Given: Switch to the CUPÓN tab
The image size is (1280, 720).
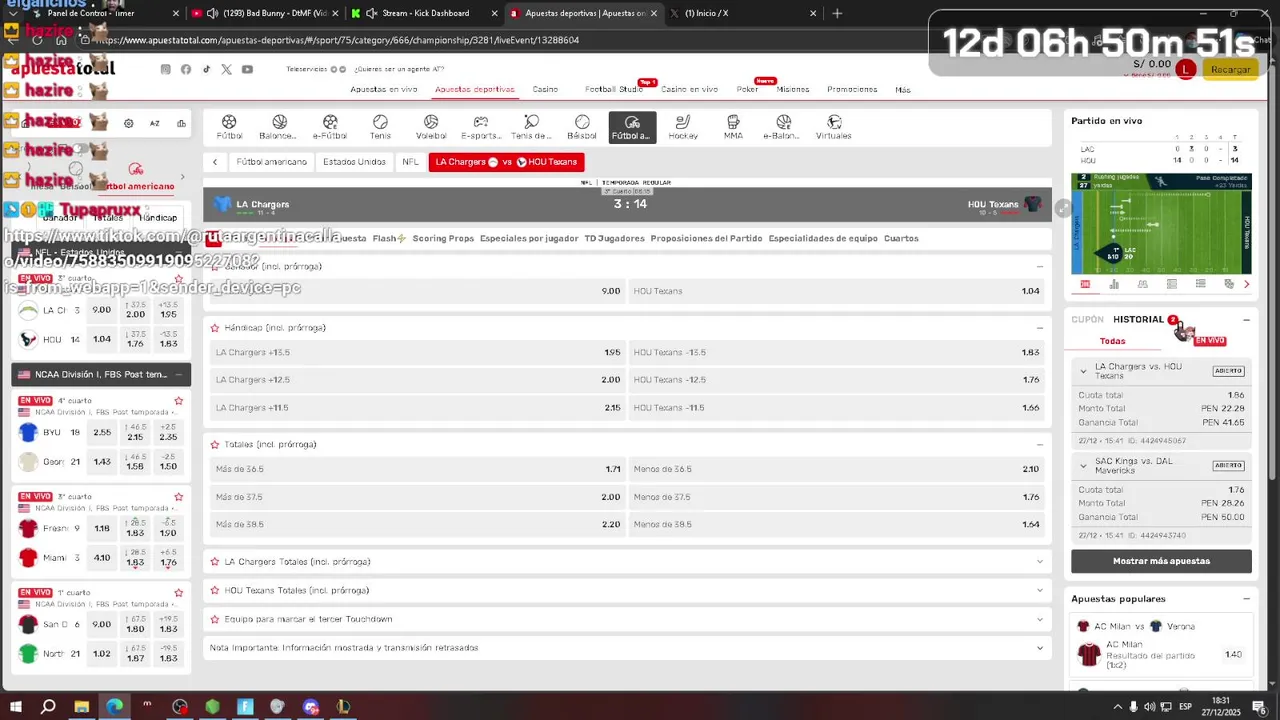Looking at the screenshot, I should [1087, 320].
